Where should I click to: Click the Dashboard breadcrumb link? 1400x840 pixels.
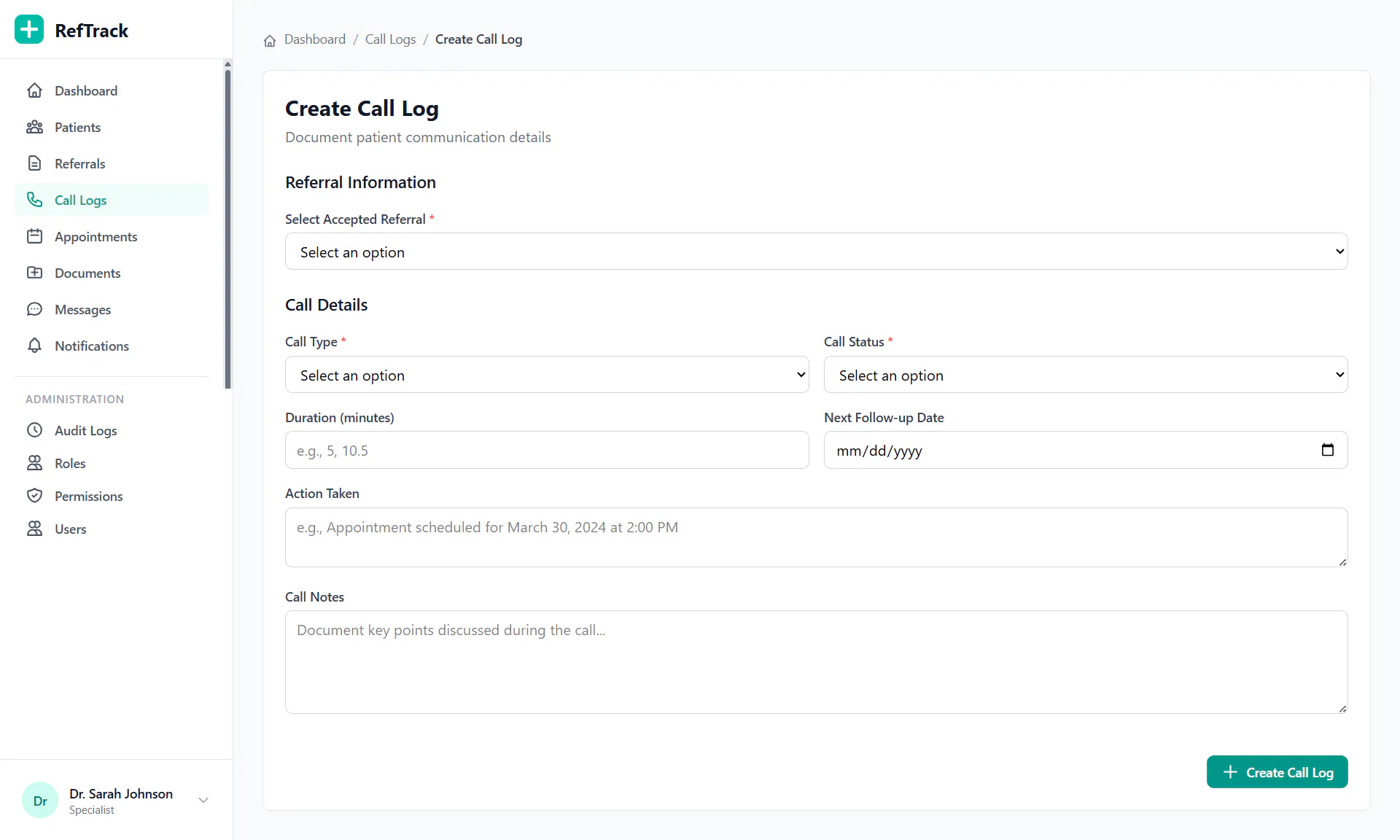[315, 39]
